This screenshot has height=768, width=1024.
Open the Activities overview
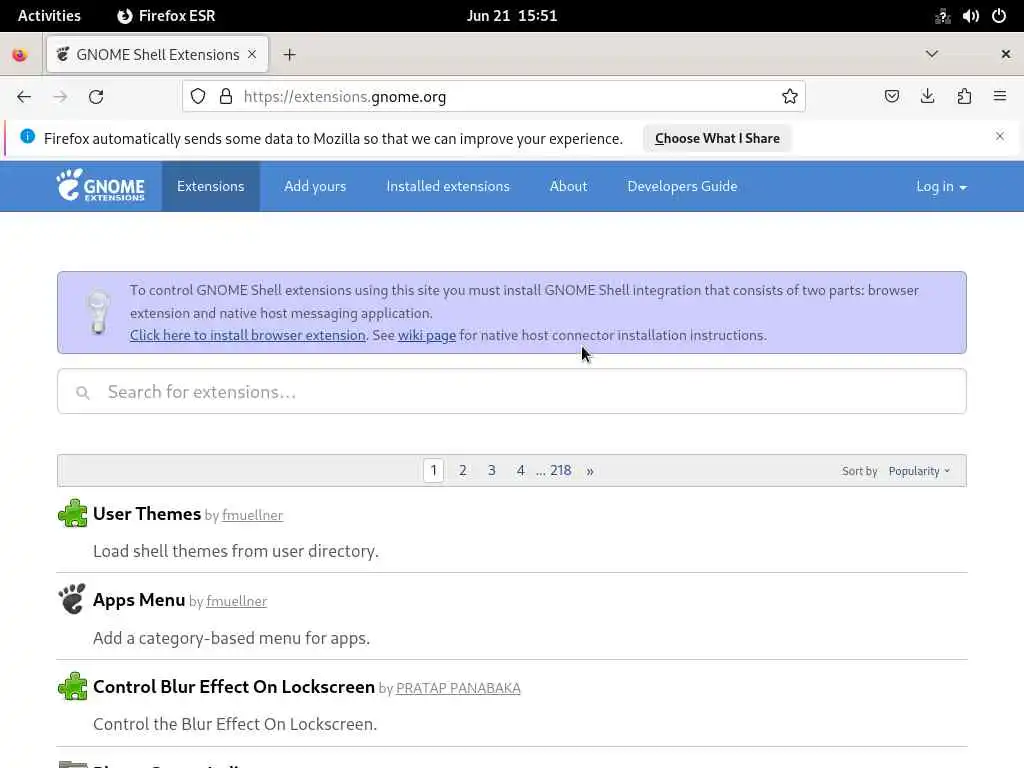49,16
